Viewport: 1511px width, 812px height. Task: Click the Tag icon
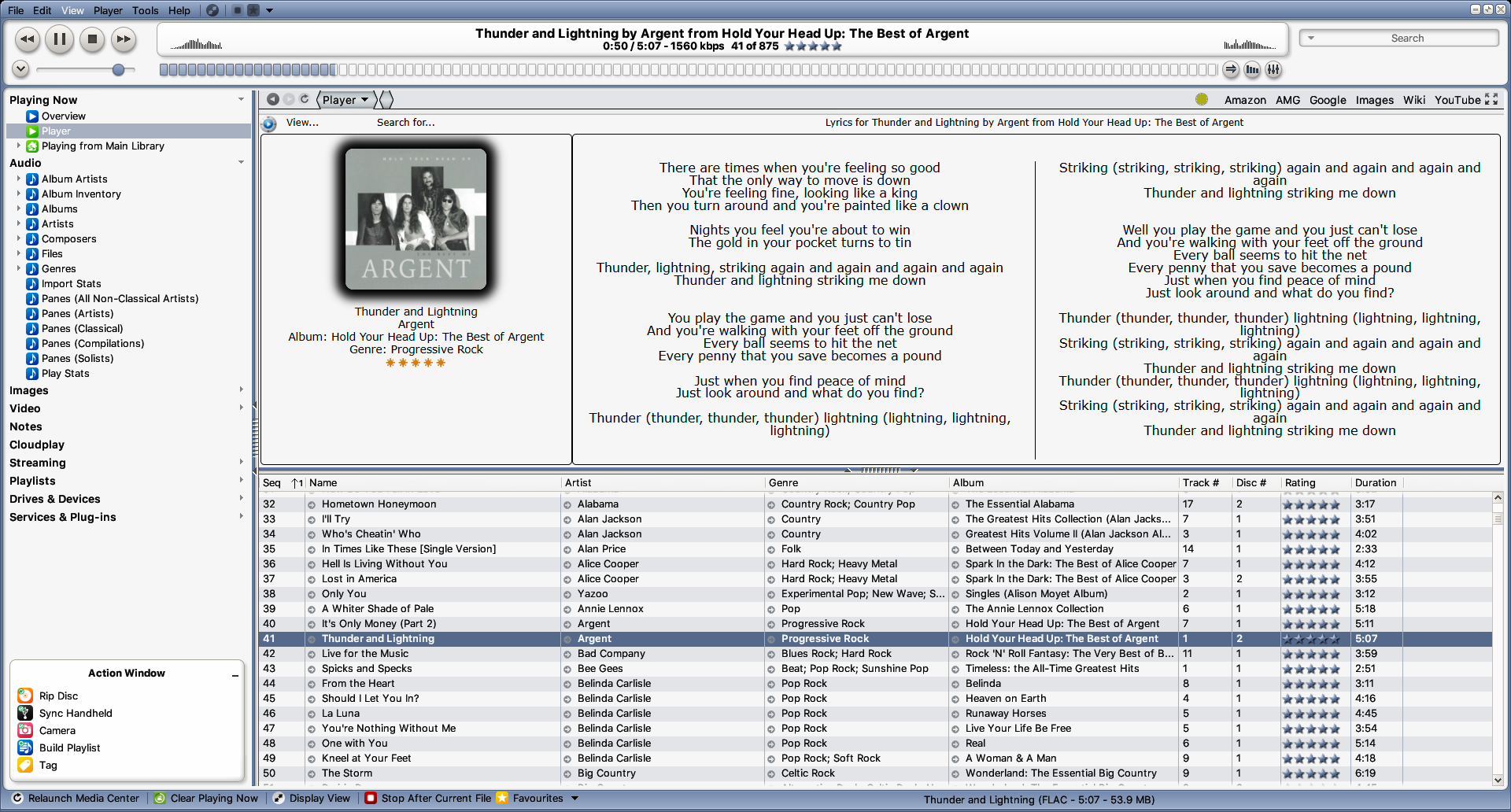coord(25,765)
